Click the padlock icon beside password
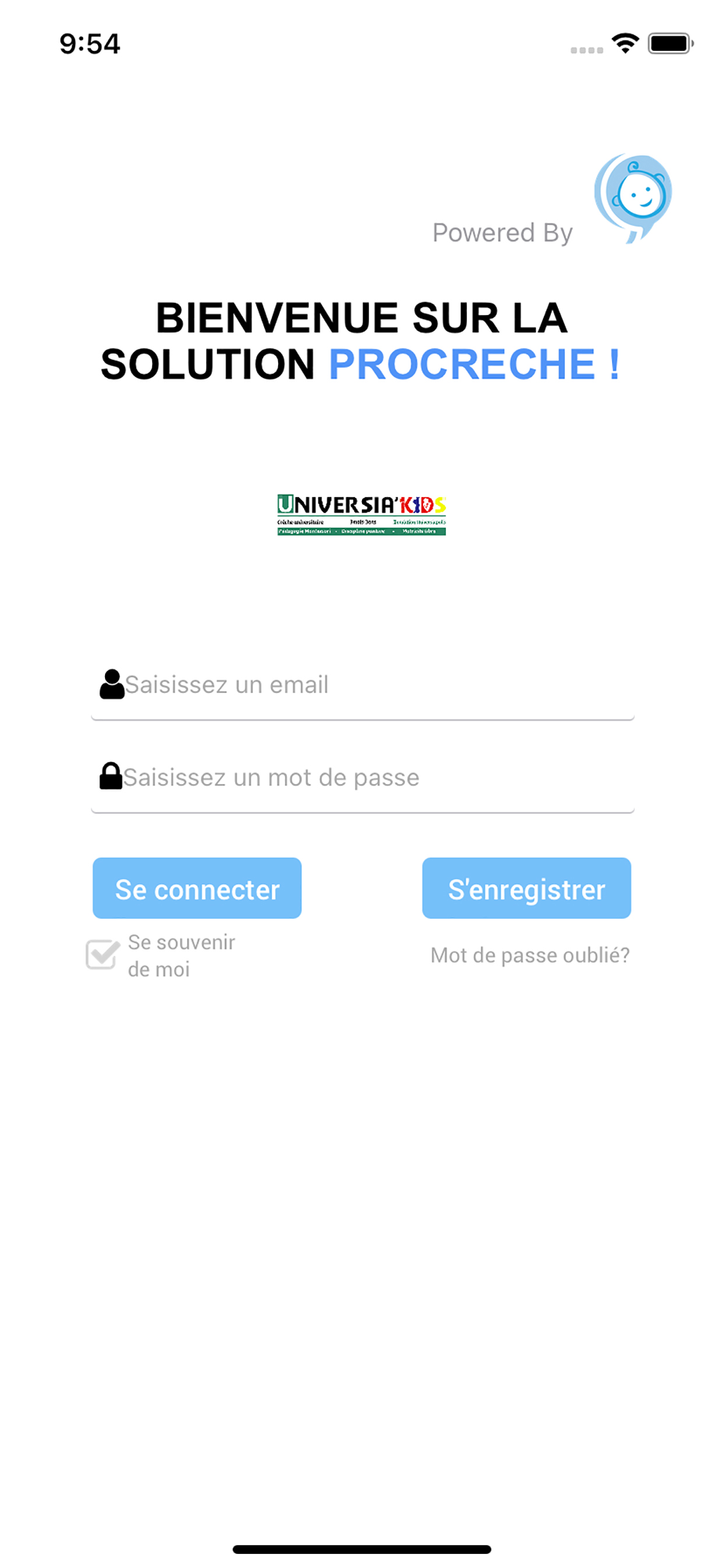Viewport: 724px width, 1568px height. (110, 776)
